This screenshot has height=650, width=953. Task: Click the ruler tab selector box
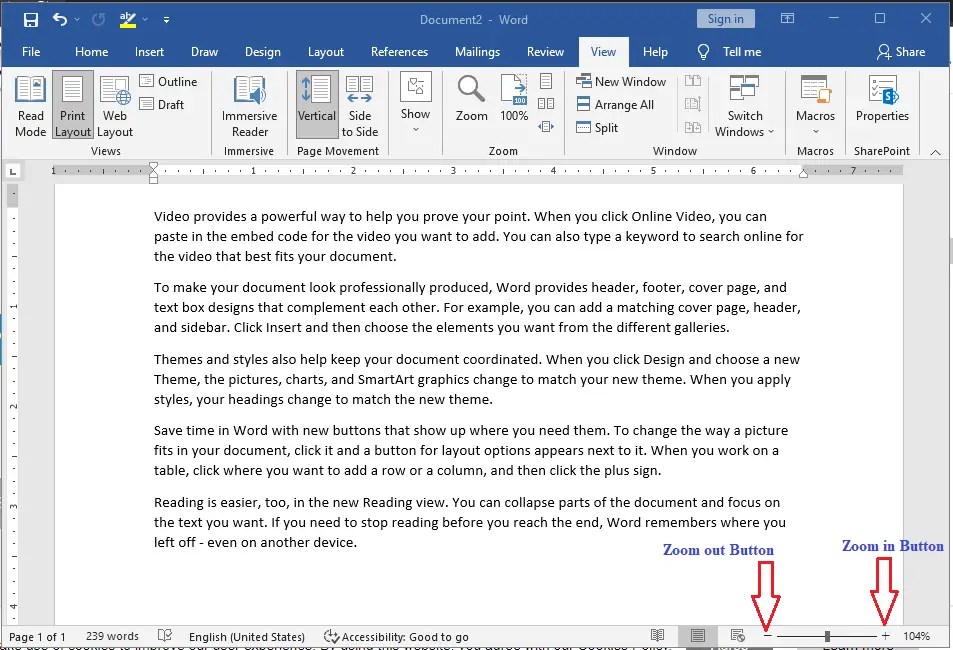tap(13, 171)
